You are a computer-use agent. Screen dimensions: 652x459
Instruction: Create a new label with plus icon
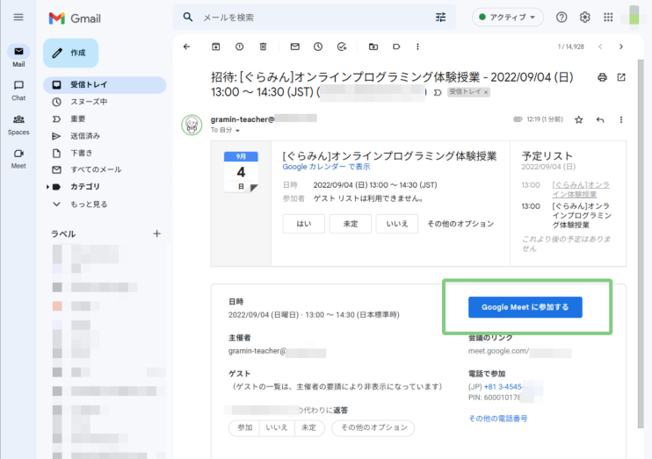coord(157,234)
